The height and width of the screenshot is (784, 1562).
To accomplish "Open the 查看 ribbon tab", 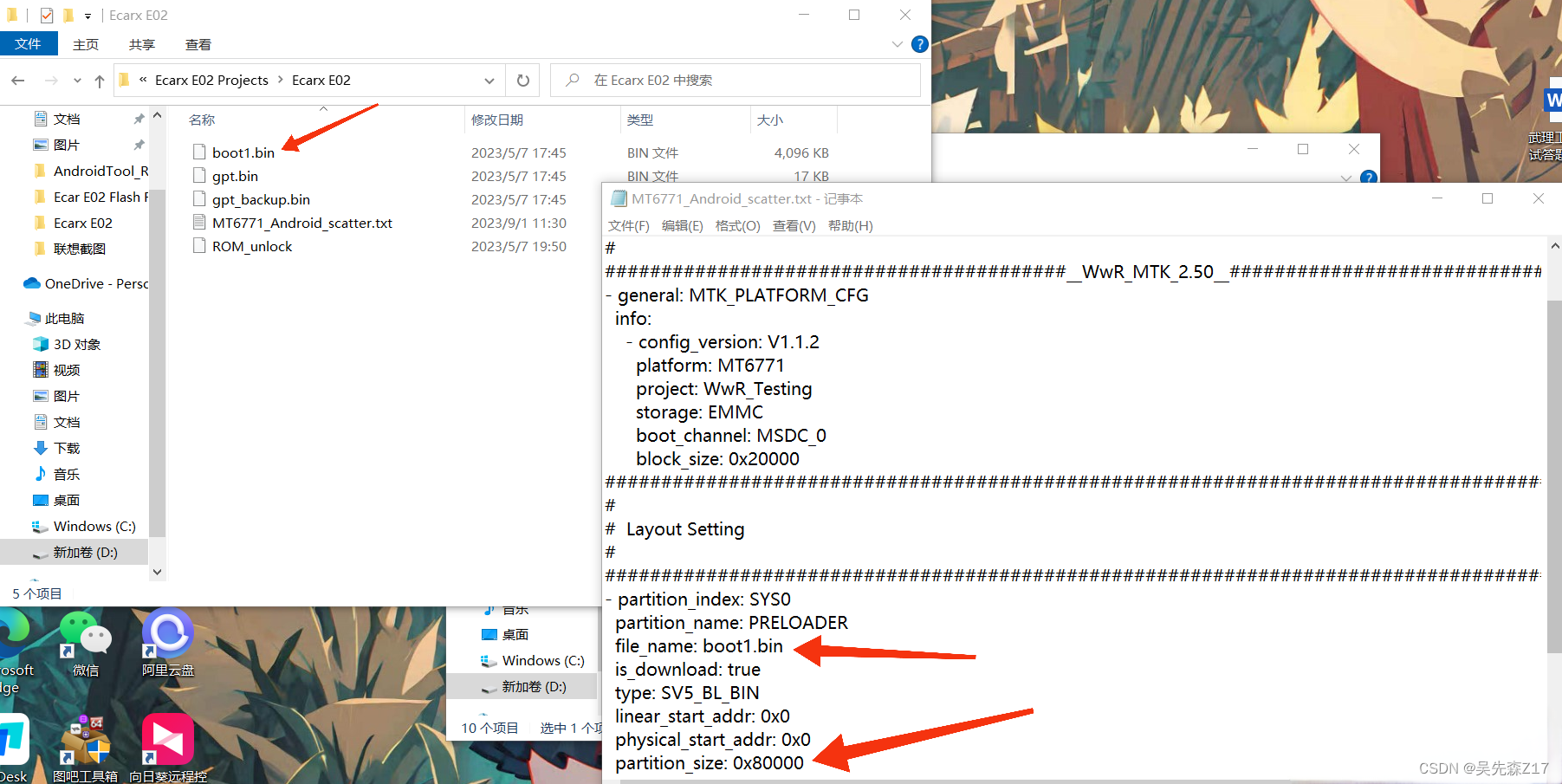I will (x=198, y=44).
